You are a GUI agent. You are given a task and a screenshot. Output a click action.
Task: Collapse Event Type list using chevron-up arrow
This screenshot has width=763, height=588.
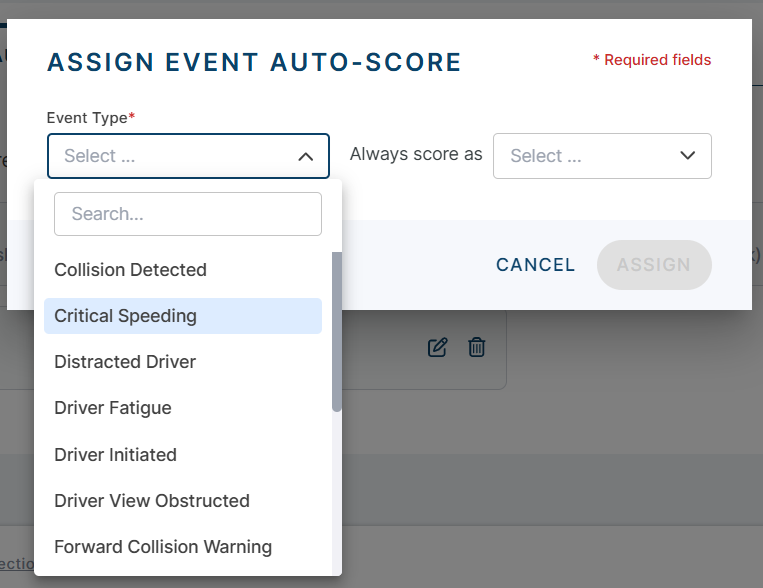click(306, 157)
